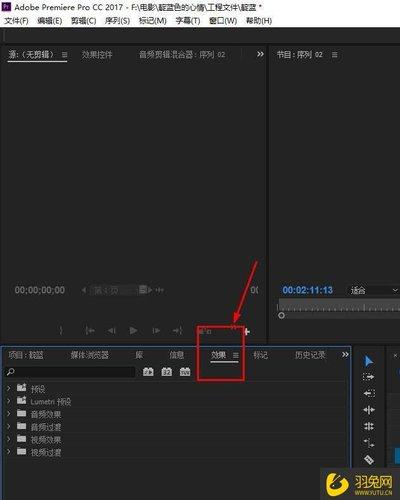Show hidden project panel tabs overflow

[345, 355]
